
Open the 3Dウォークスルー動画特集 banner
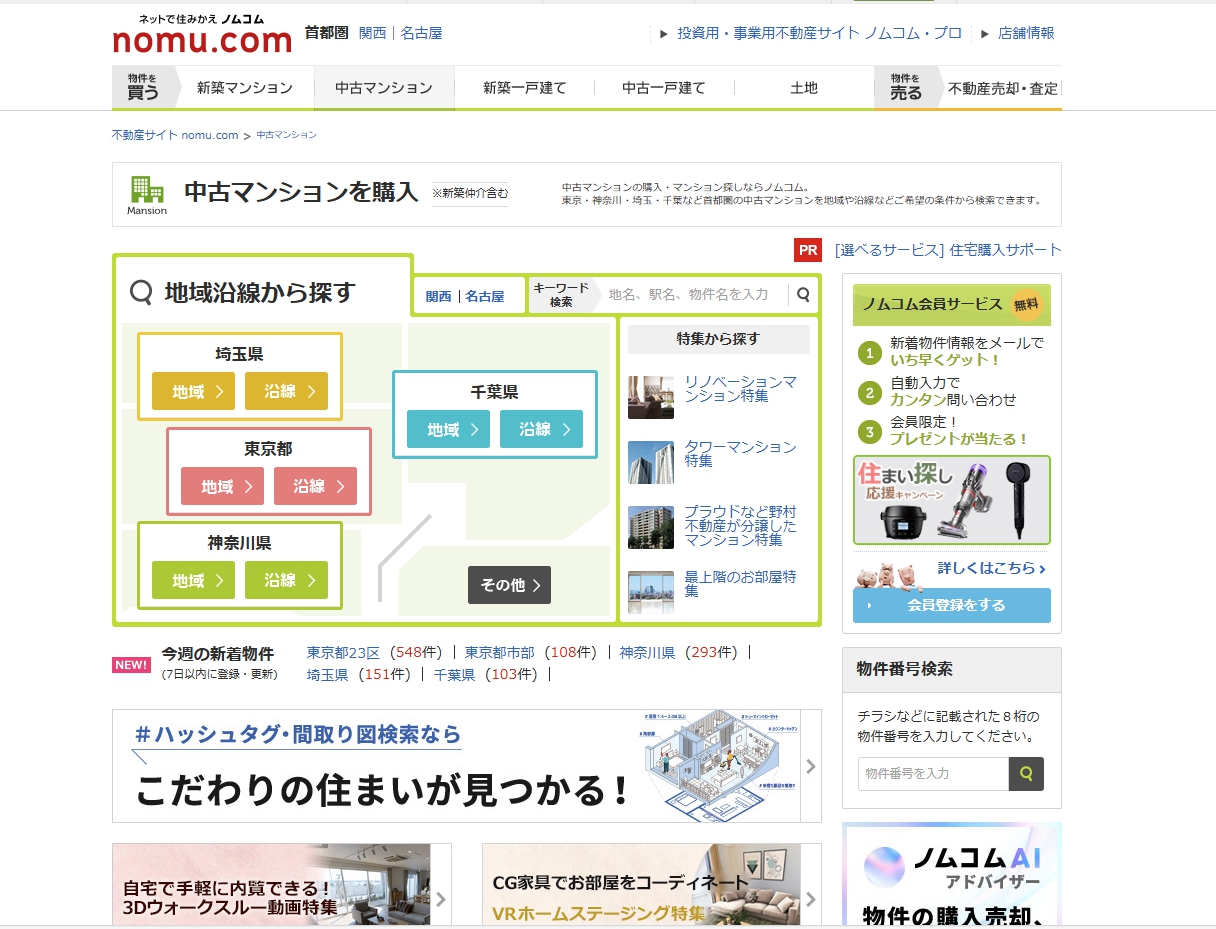(x=282, y=886)
